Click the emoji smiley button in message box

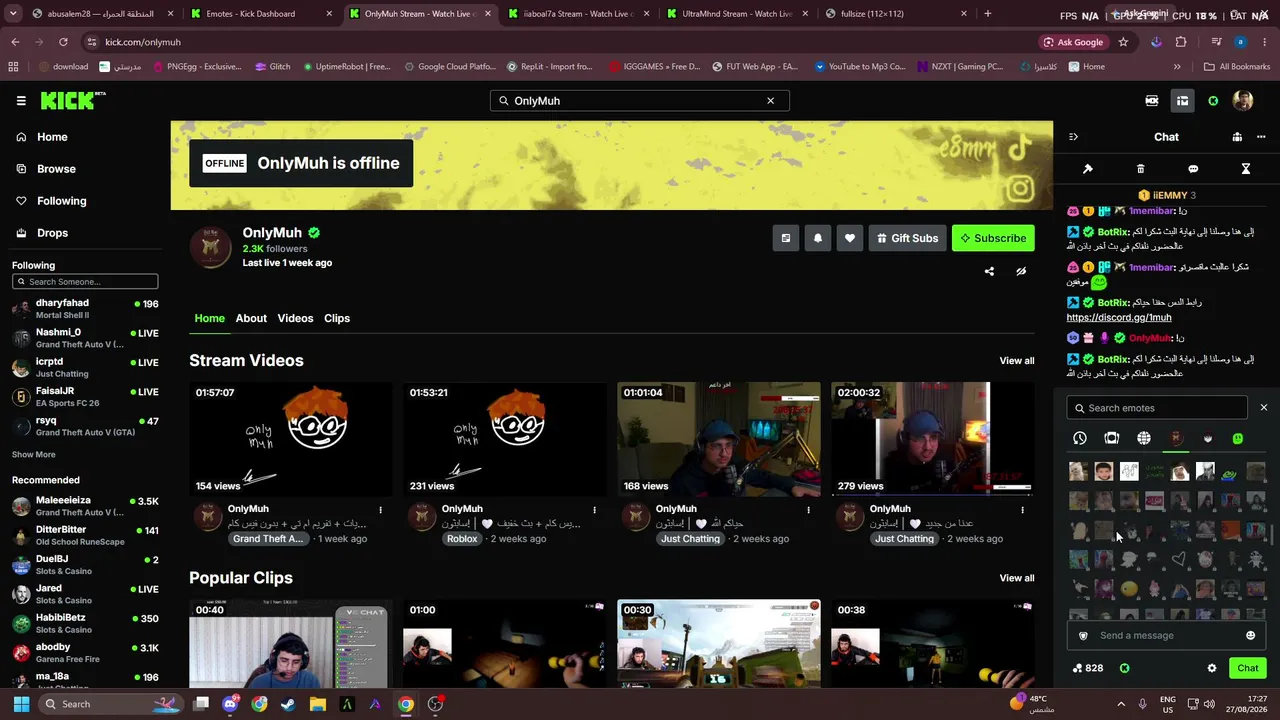coord(1250,636)
